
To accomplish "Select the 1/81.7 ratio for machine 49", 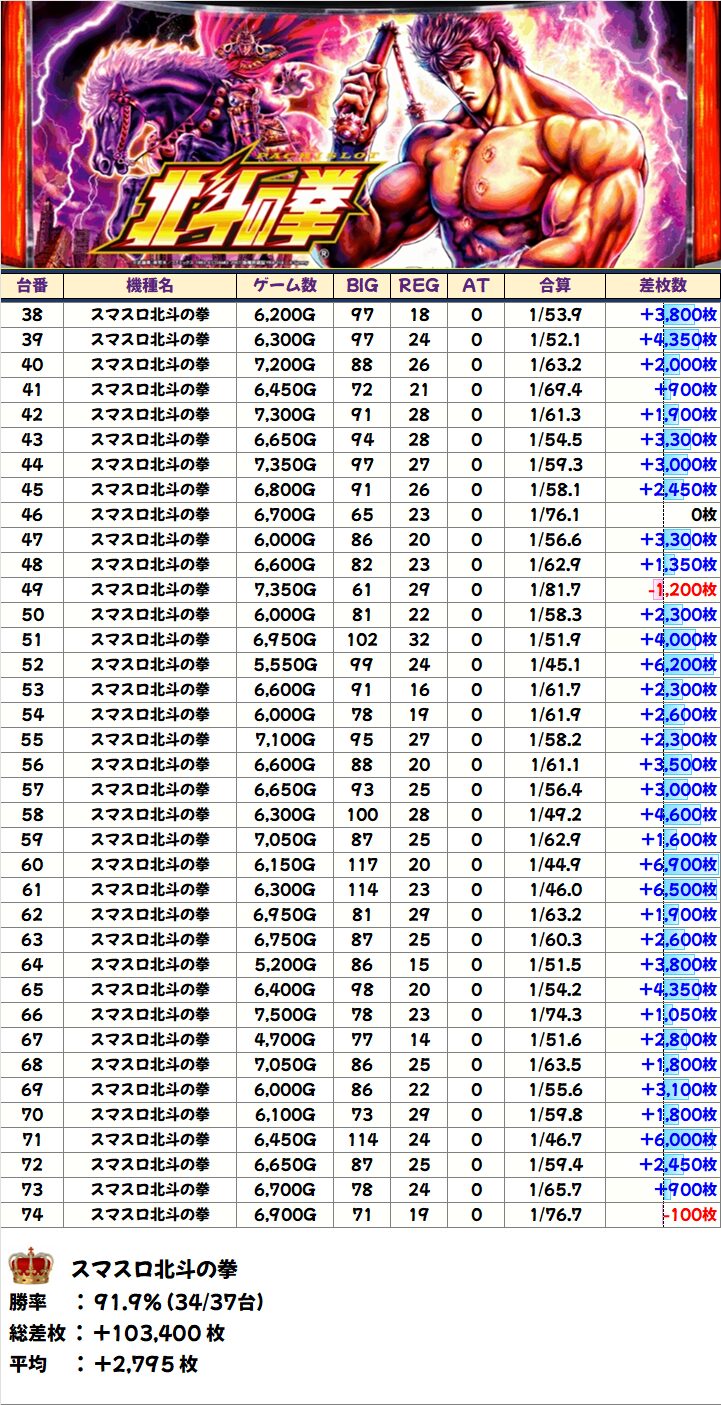I will pos(555,589).
